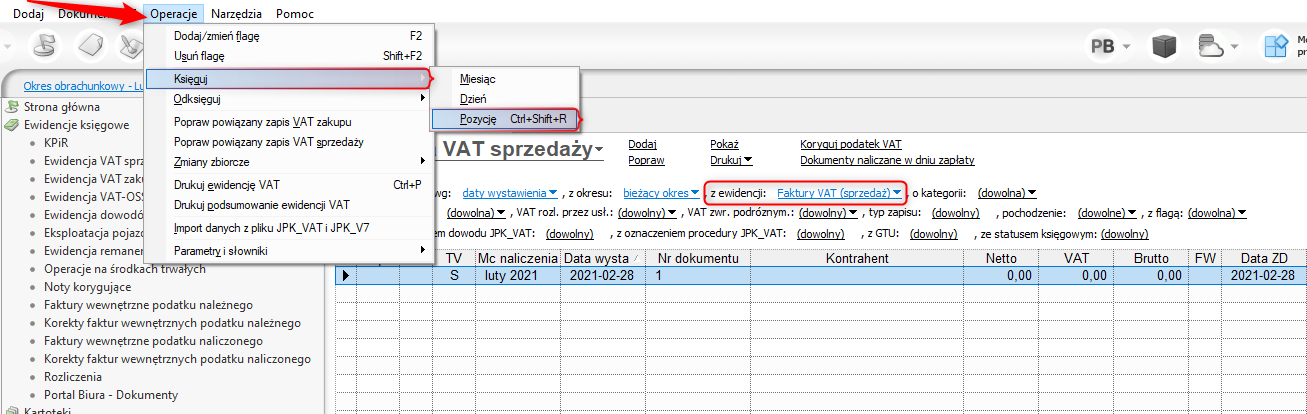Image resolution: width=1307 pixels, height=414 pixels.
Task: Click the blue squares module icon
Action: pos(1277,46)
